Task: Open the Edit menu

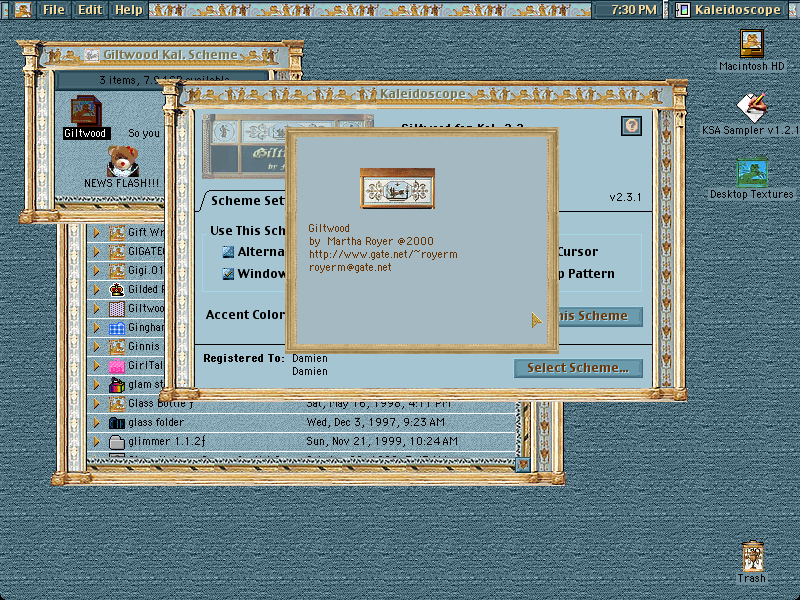Action: pos(90,10)
